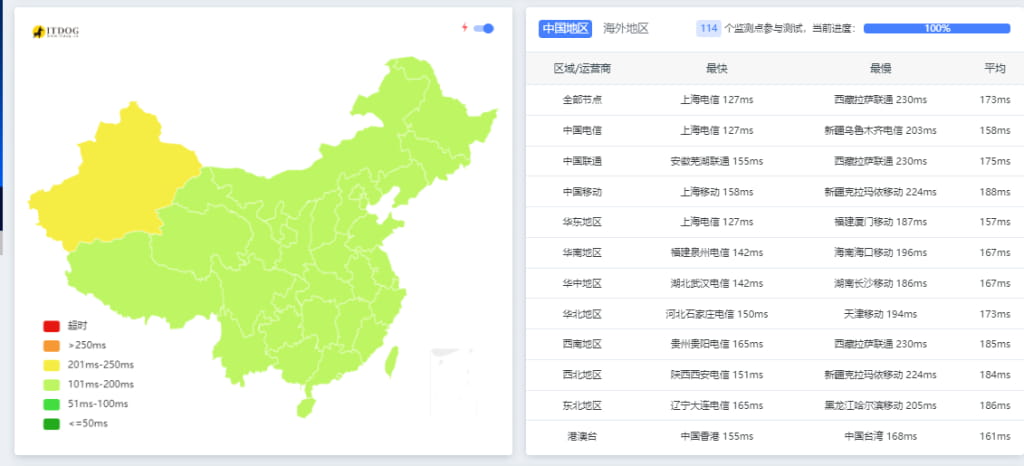Screen dimensions: 1024x466
Task: Click the 114 monitoring points badge
Action: (709, 29)
